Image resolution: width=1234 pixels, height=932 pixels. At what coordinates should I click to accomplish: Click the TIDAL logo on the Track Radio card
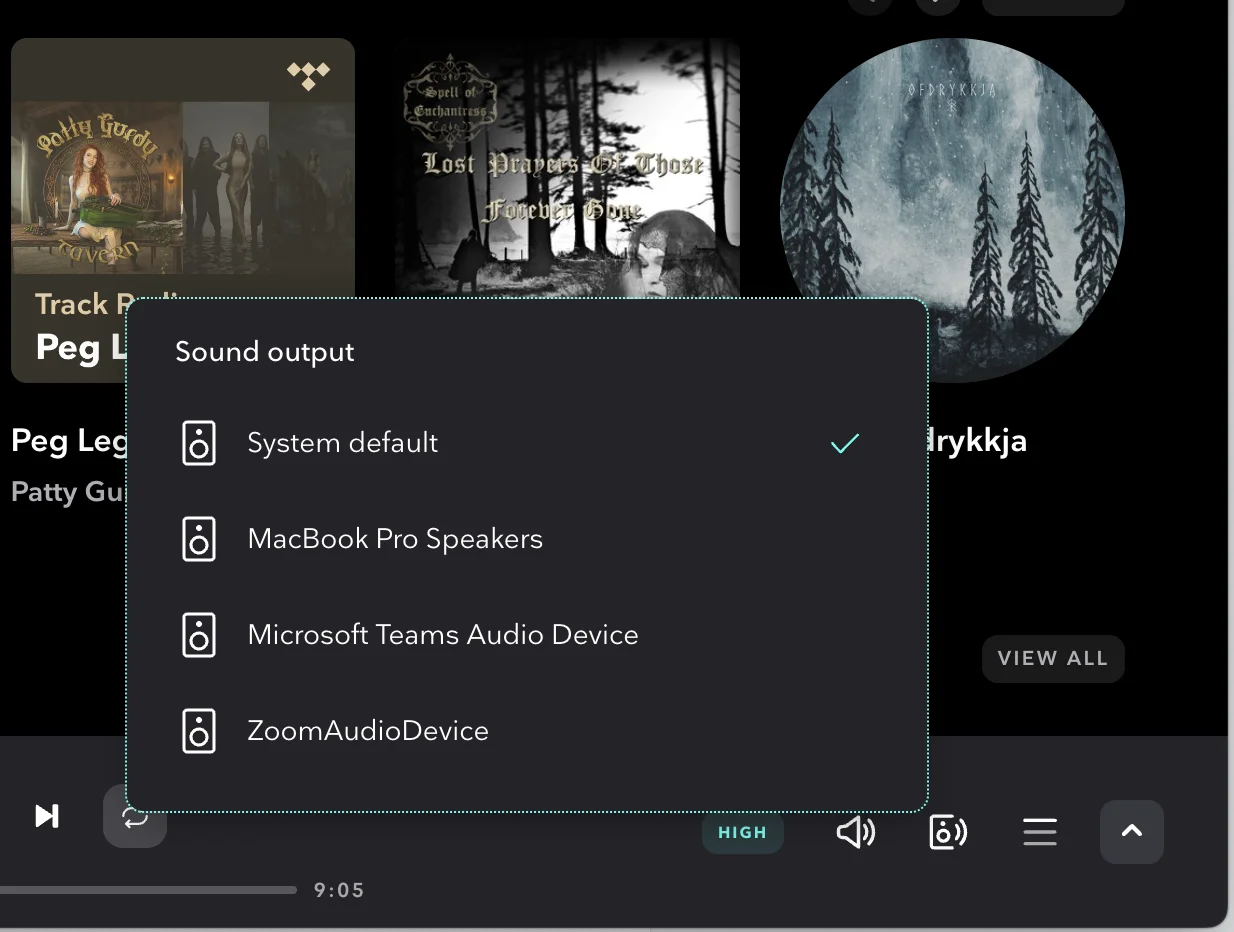(x=308, y=76)
